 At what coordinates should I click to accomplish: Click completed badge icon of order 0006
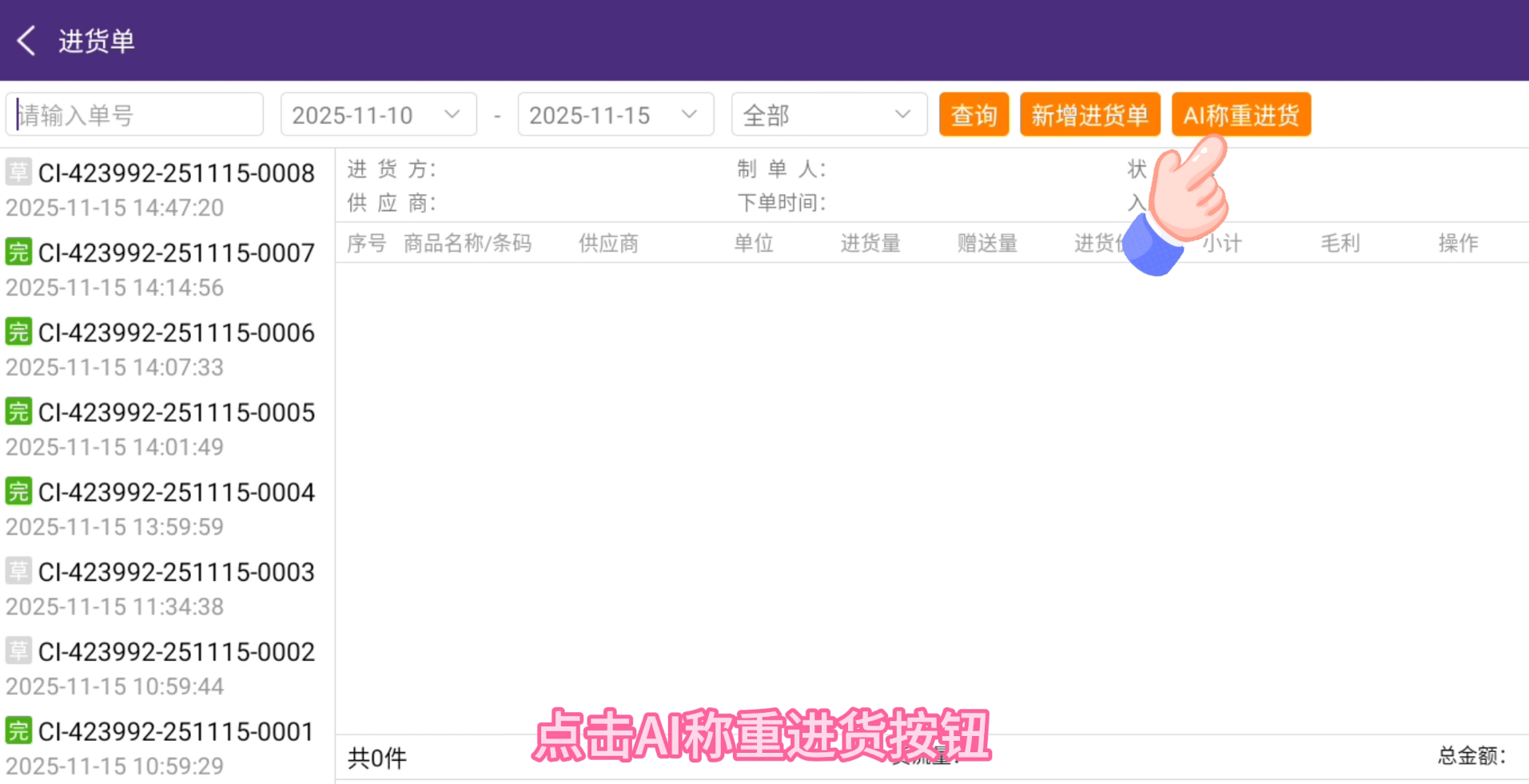[18, 332]
